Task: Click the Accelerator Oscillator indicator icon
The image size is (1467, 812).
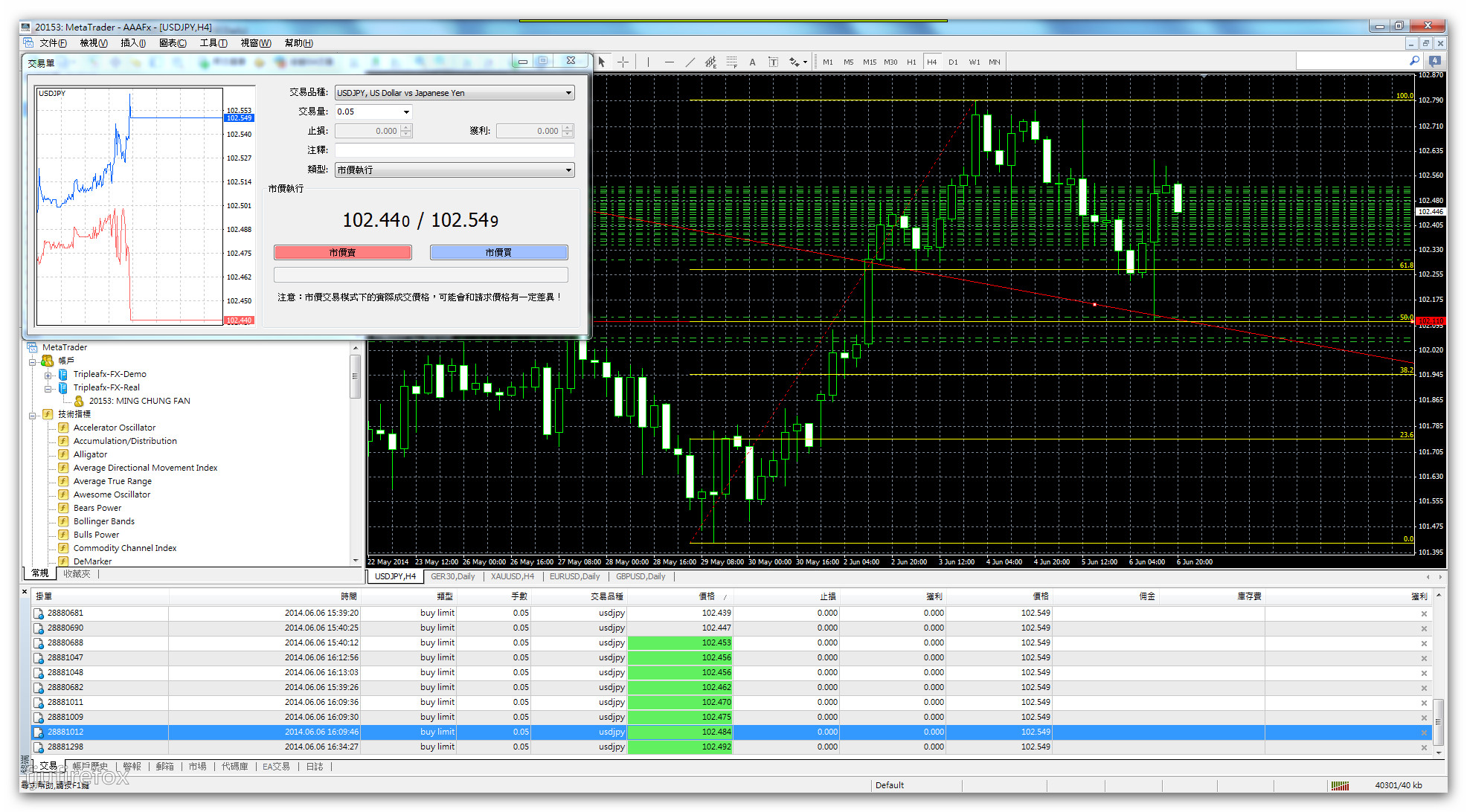Action: (x=63, y=428)
